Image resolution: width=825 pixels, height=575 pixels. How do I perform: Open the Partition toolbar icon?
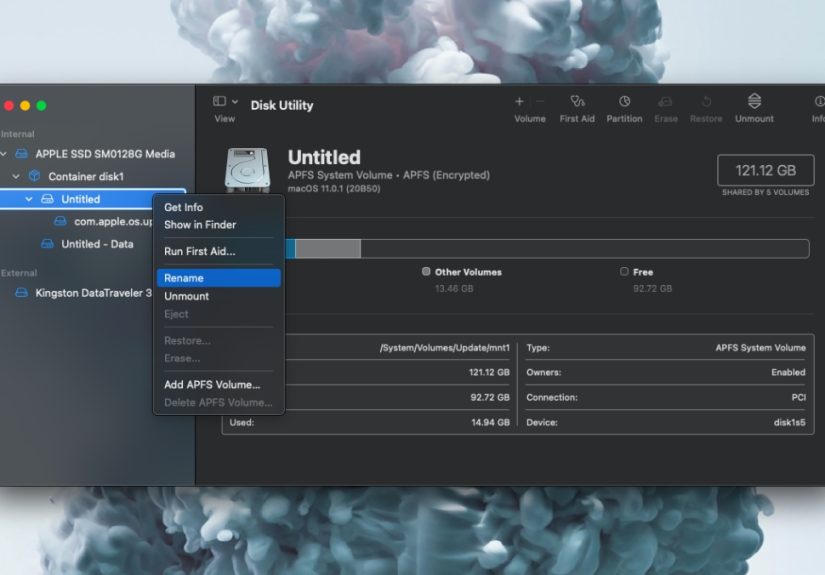[624, 101]
